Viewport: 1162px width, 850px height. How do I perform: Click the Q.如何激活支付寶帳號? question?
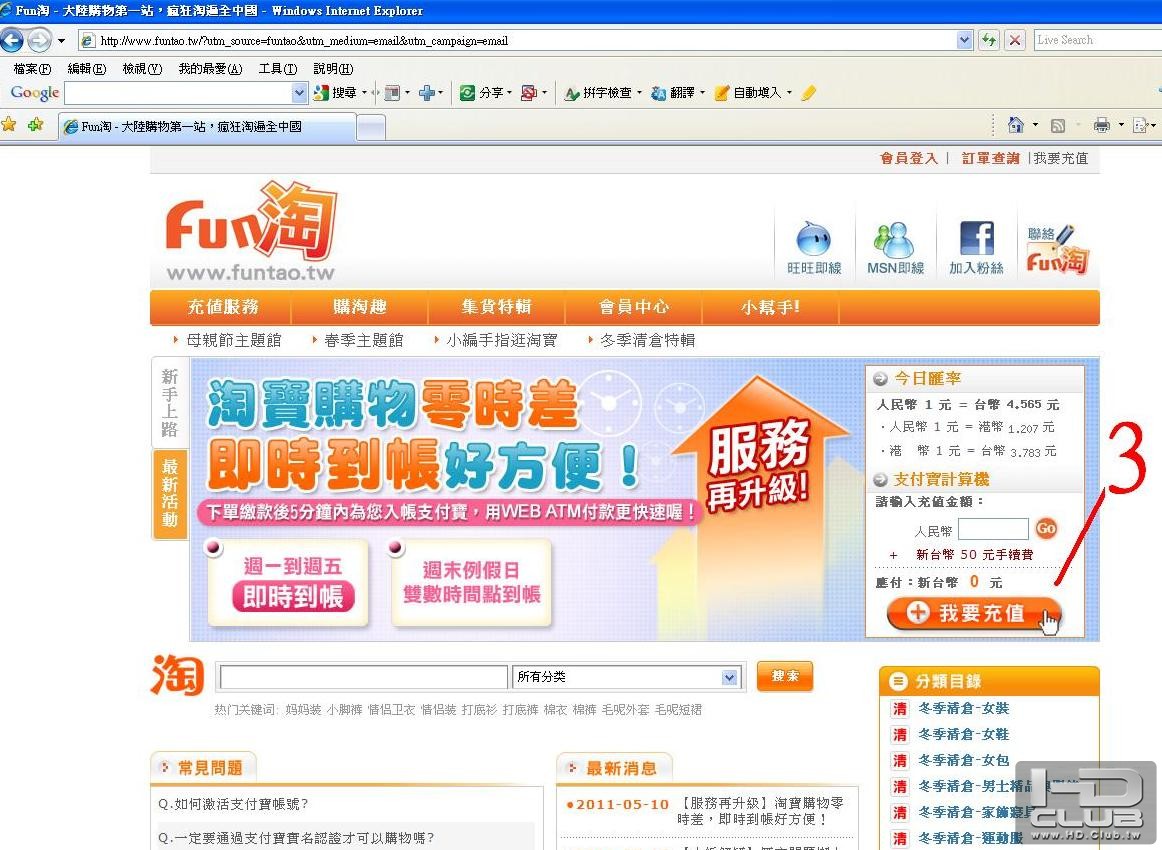pos(233,804)
